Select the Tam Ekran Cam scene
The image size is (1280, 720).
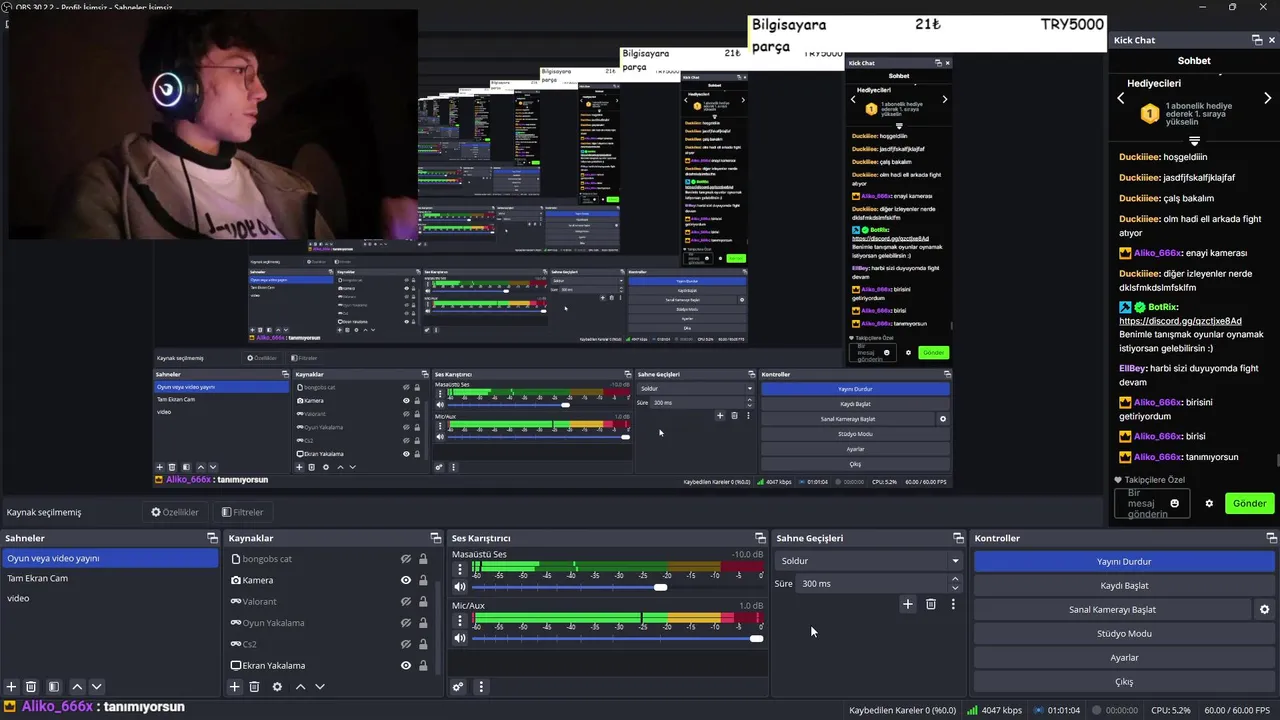click(x=110, y=578)
